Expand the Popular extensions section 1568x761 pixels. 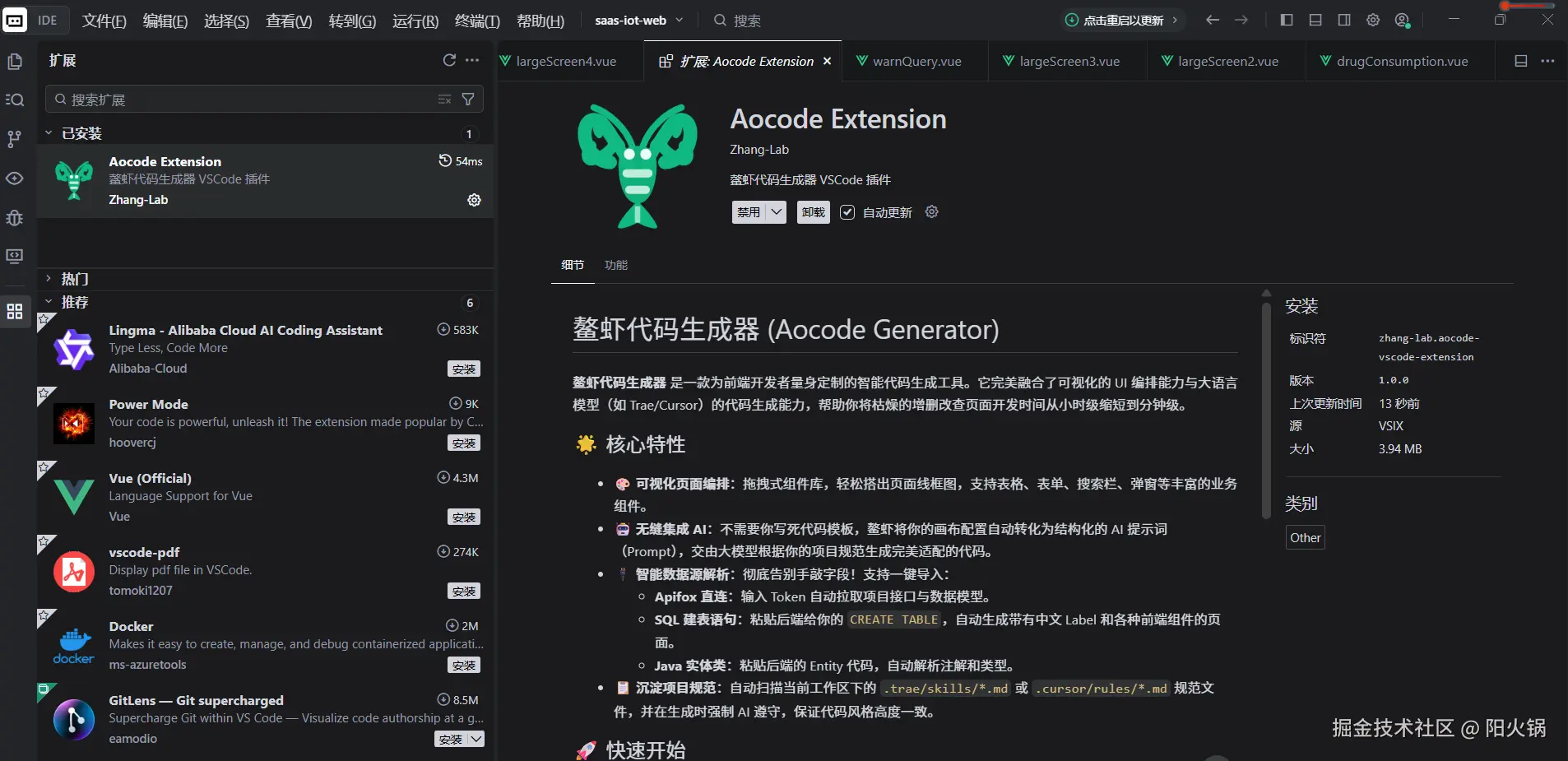49,279
